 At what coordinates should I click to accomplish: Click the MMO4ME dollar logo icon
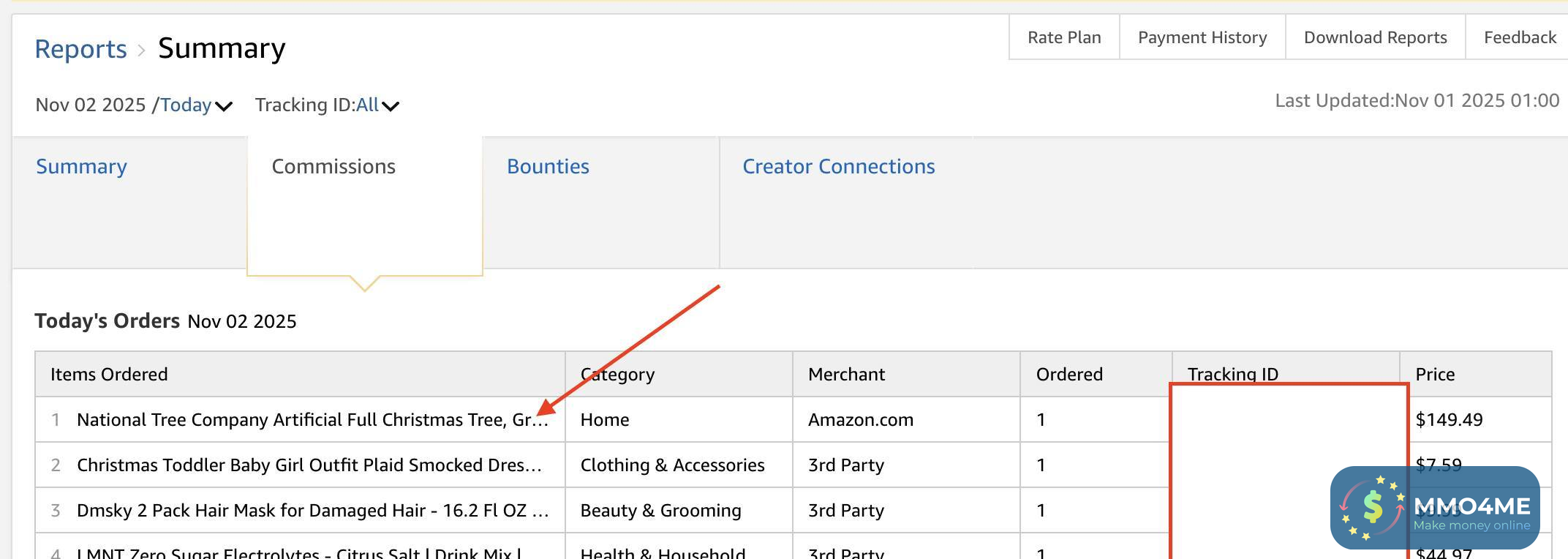(x=1371, y=507)
